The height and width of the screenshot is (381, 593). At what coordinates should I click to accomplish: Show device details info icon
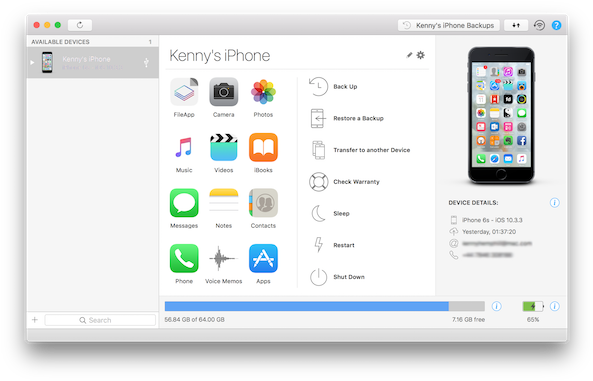pyautogui.click(x=554, y=203)
